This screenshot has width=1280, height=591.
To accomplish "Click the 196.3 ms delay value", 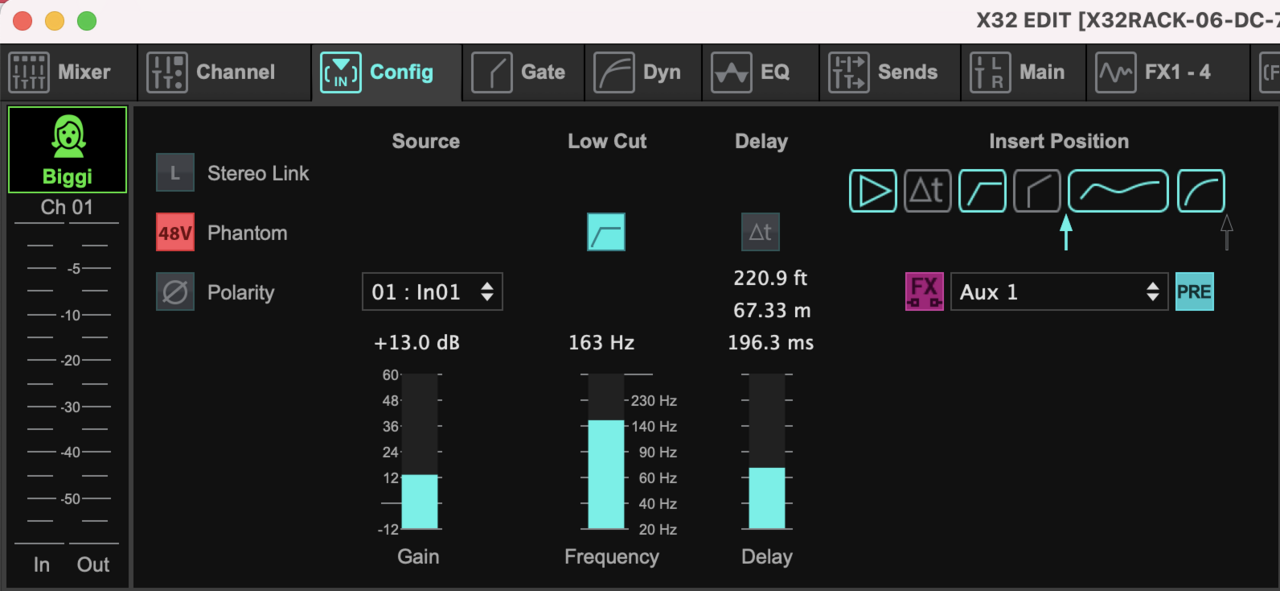I will pyautogui.click(x=771, y=343).
